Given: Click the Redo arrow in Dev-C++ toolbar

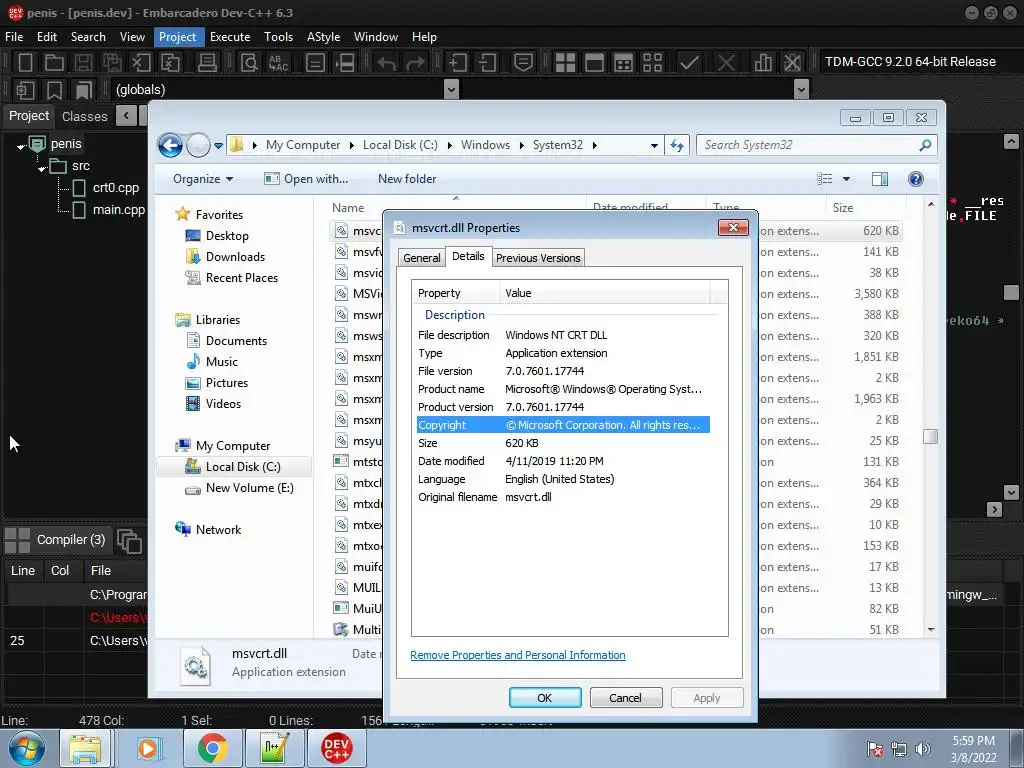Looking at the screenshot, I should (415, 62).
